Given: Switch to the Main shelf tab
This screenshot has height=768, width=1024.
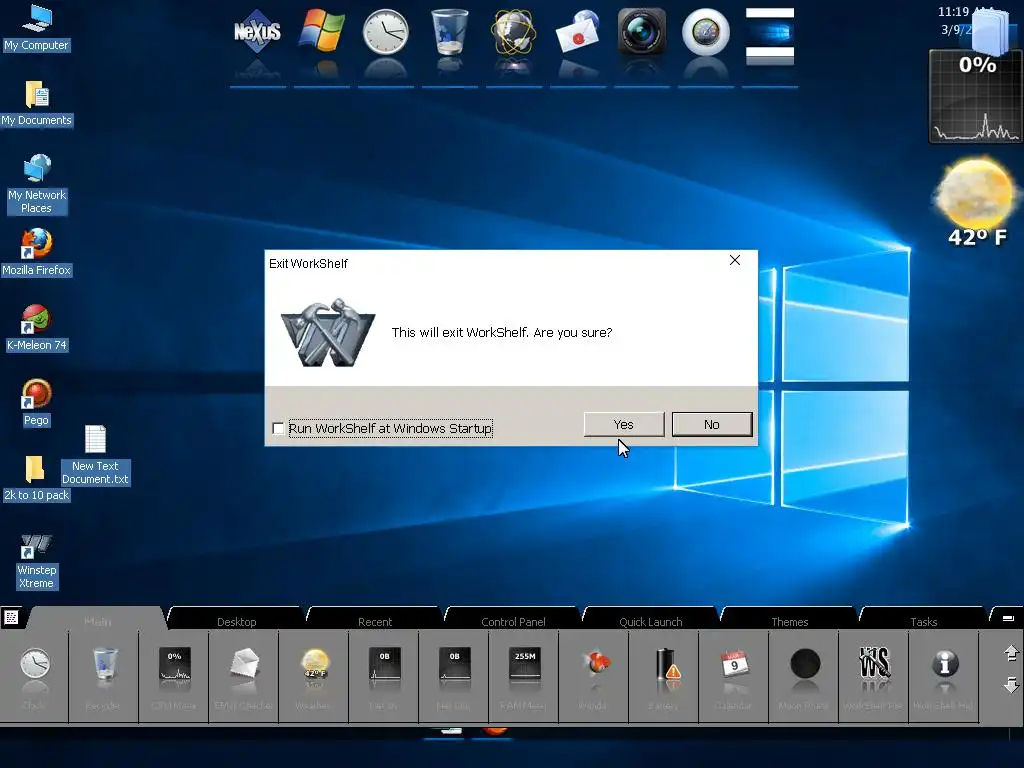Looking at the screenshot, I should click(x=97, y=621).
